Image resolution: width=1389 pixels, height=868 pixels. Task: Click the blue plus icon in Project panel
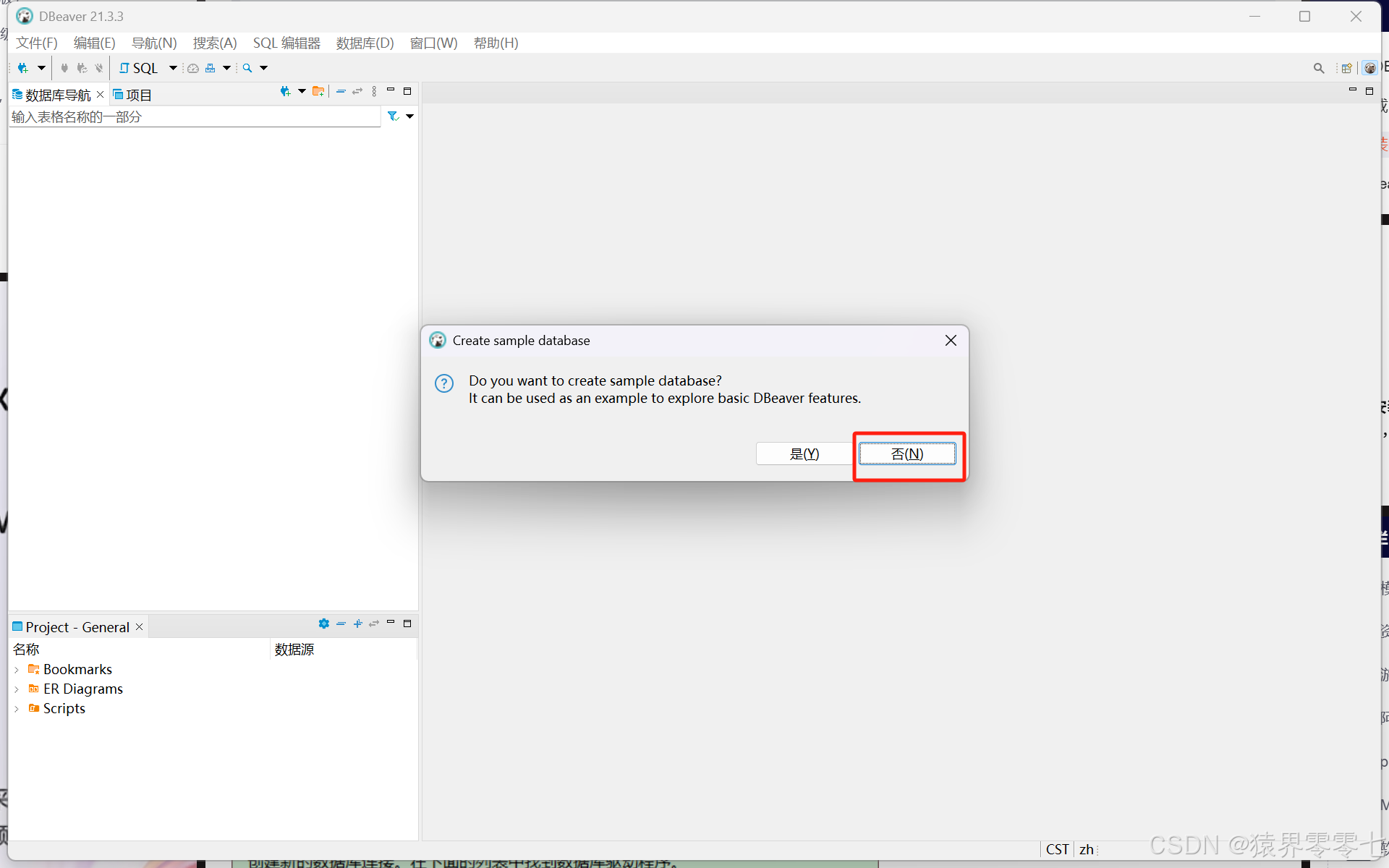coord(357,624)
